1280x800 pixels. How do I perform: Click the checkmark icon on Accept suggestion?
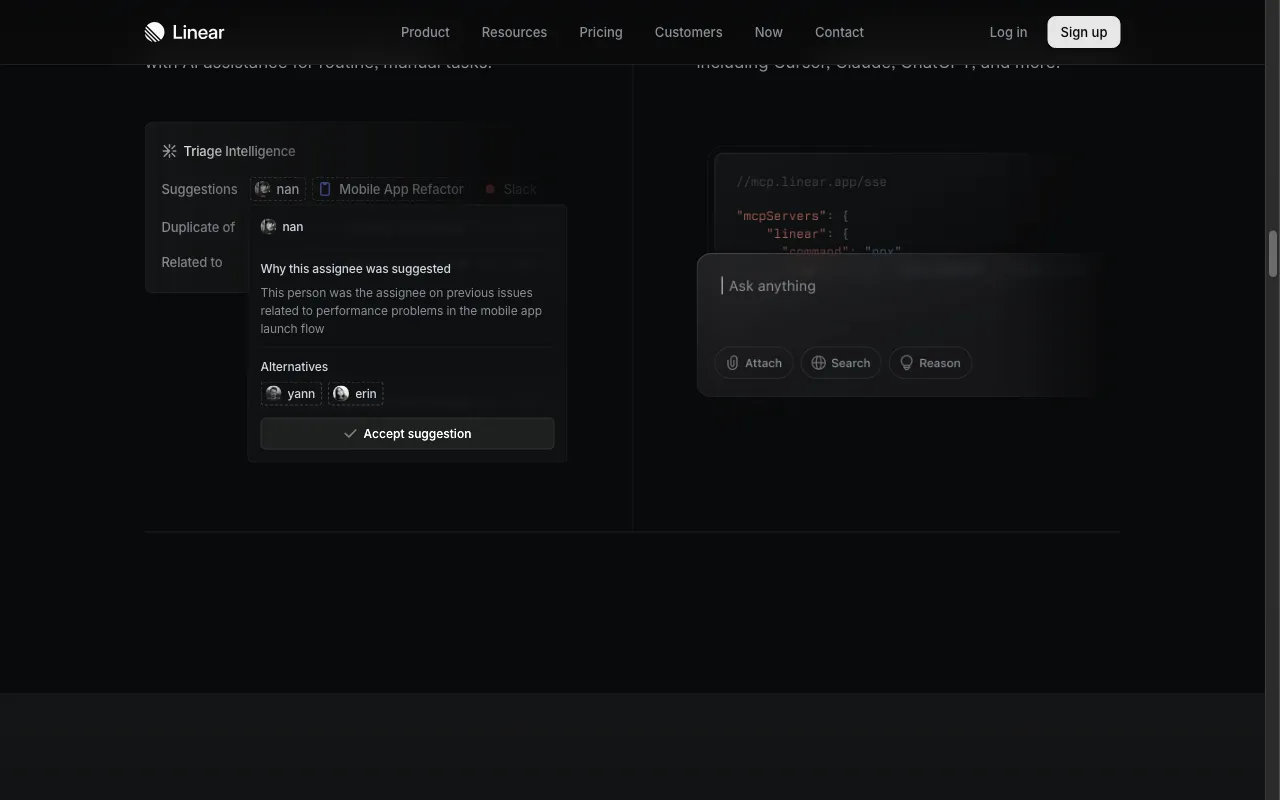pyautogui.click(x=350, y=433)
